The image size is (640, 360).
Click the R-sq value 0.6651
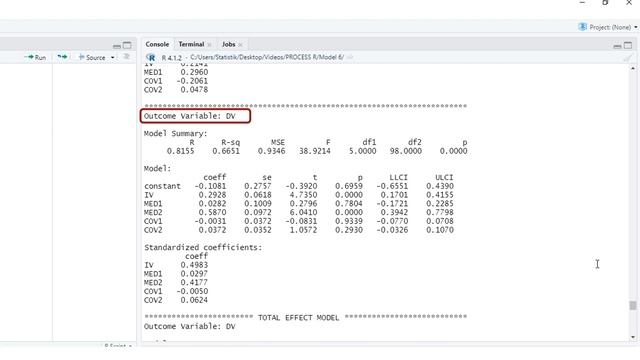pyautogui.click(x=226, y=151)
